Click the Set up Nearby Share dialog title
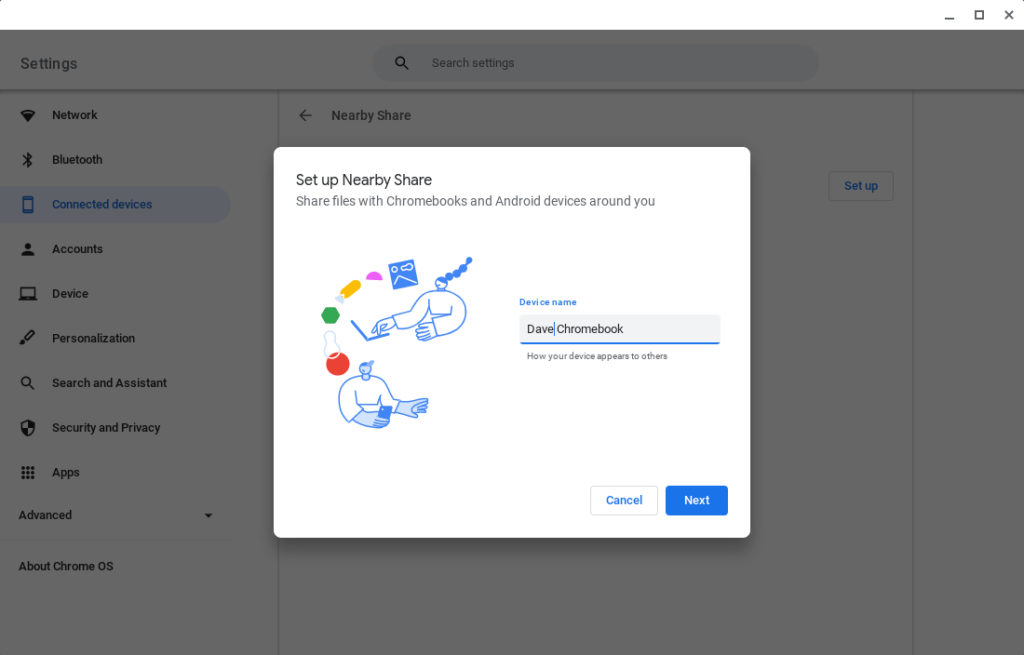The height and width of the screenshot is (655, 1024). (364, 180)
